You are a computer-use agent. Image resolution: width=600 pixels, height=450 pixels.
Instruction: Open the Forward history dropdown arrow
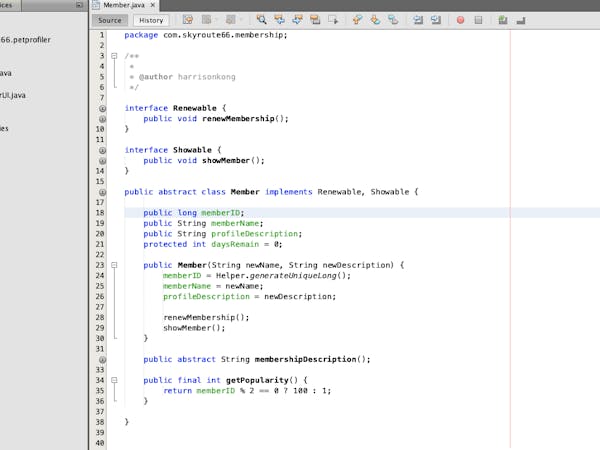(241, 20)
